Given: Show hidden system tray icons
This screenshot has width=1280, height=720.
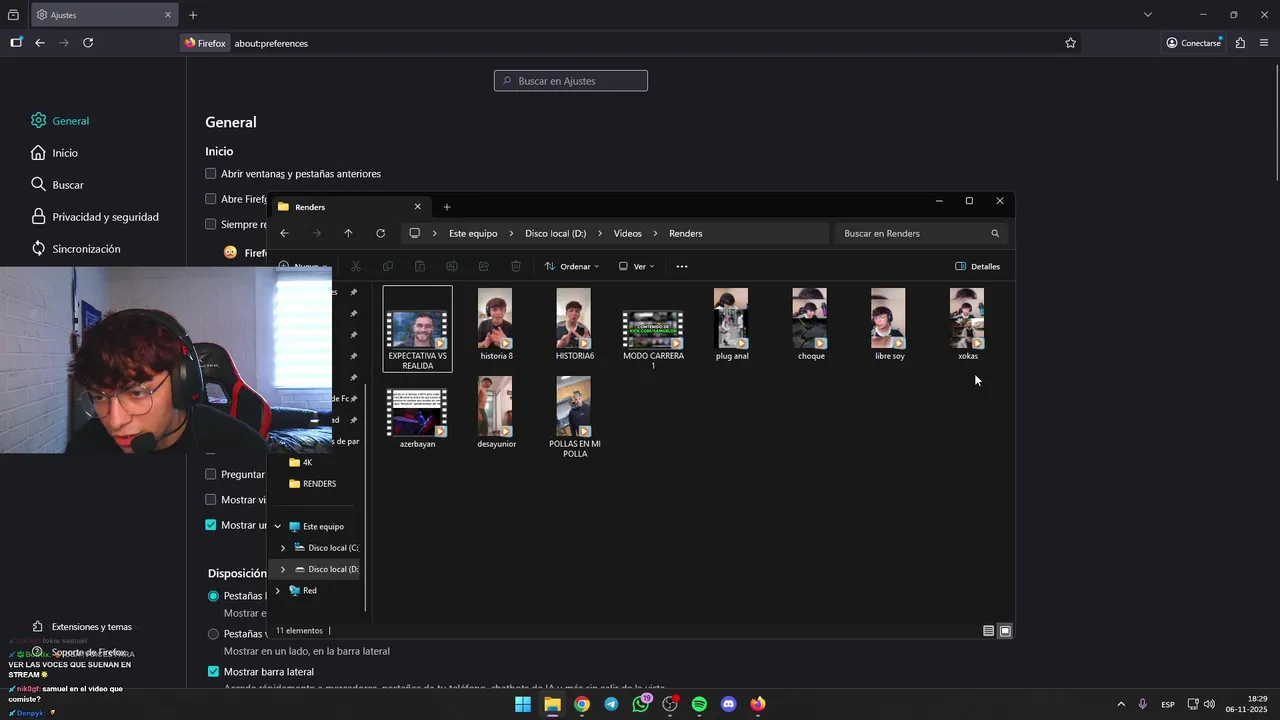Looking at the screenshot, I should [x=1120, y=704].
